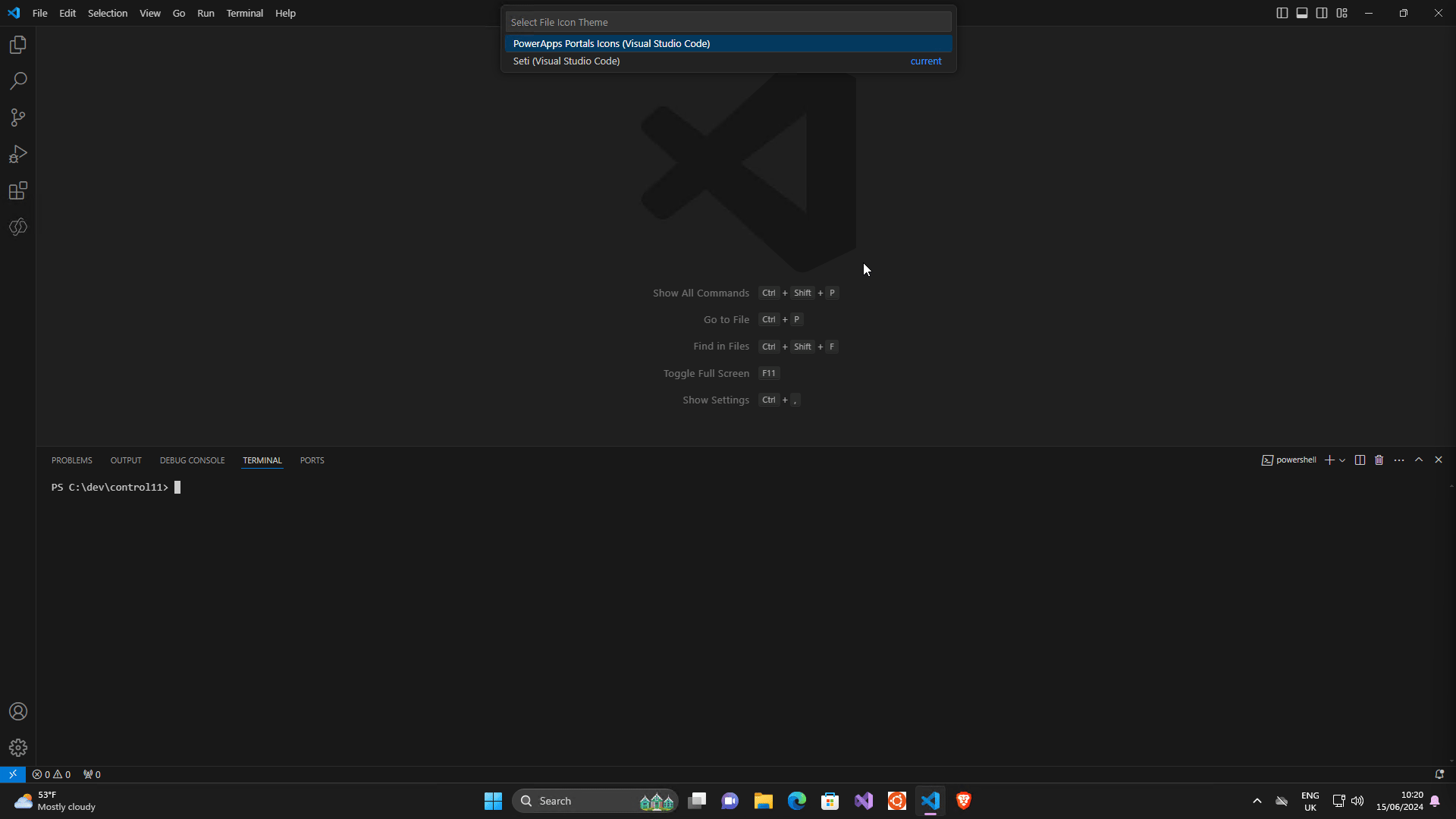The image size is (1456, 819).
Task: Open the terminal views ellipsis menu
Action: pyautogui.click(x=1399, y=460)
